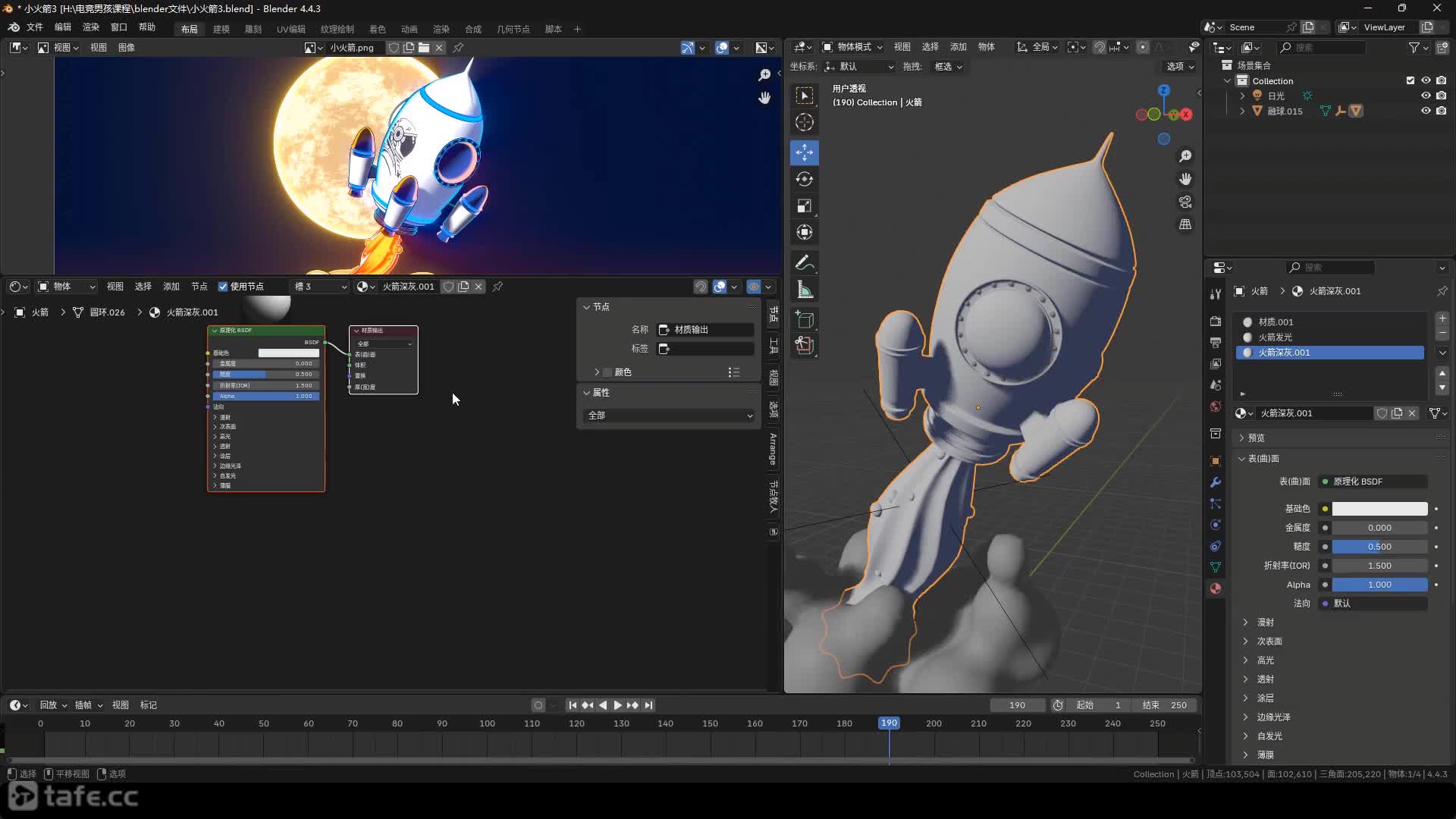The image size is (1456, 819).
Task: Select the Scale tool in viewport toolbar
Action: (805, 206)
